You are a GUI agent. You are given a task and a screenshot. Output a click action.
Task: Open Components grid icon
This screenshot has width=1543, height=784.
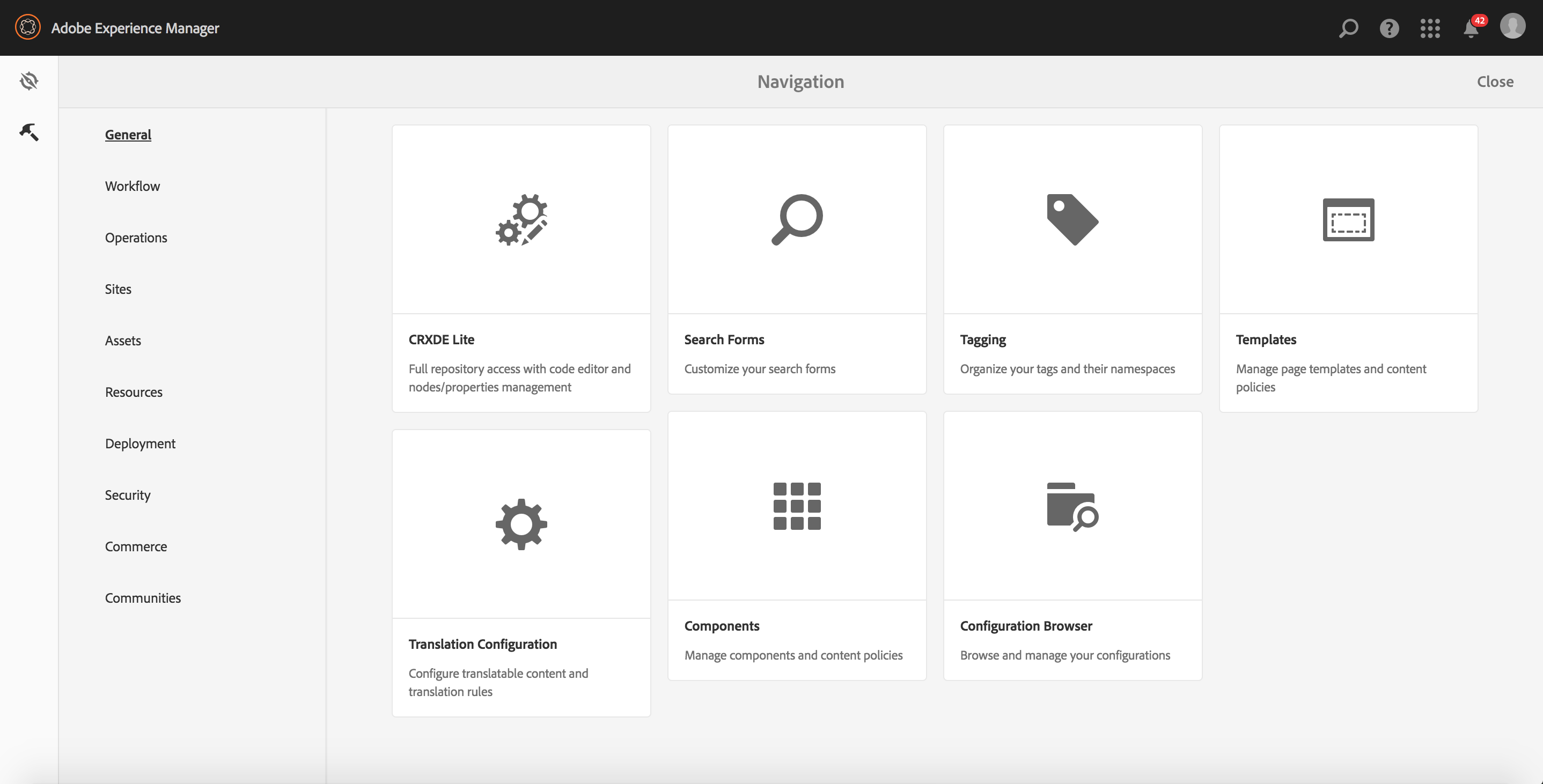coord(797,506)
